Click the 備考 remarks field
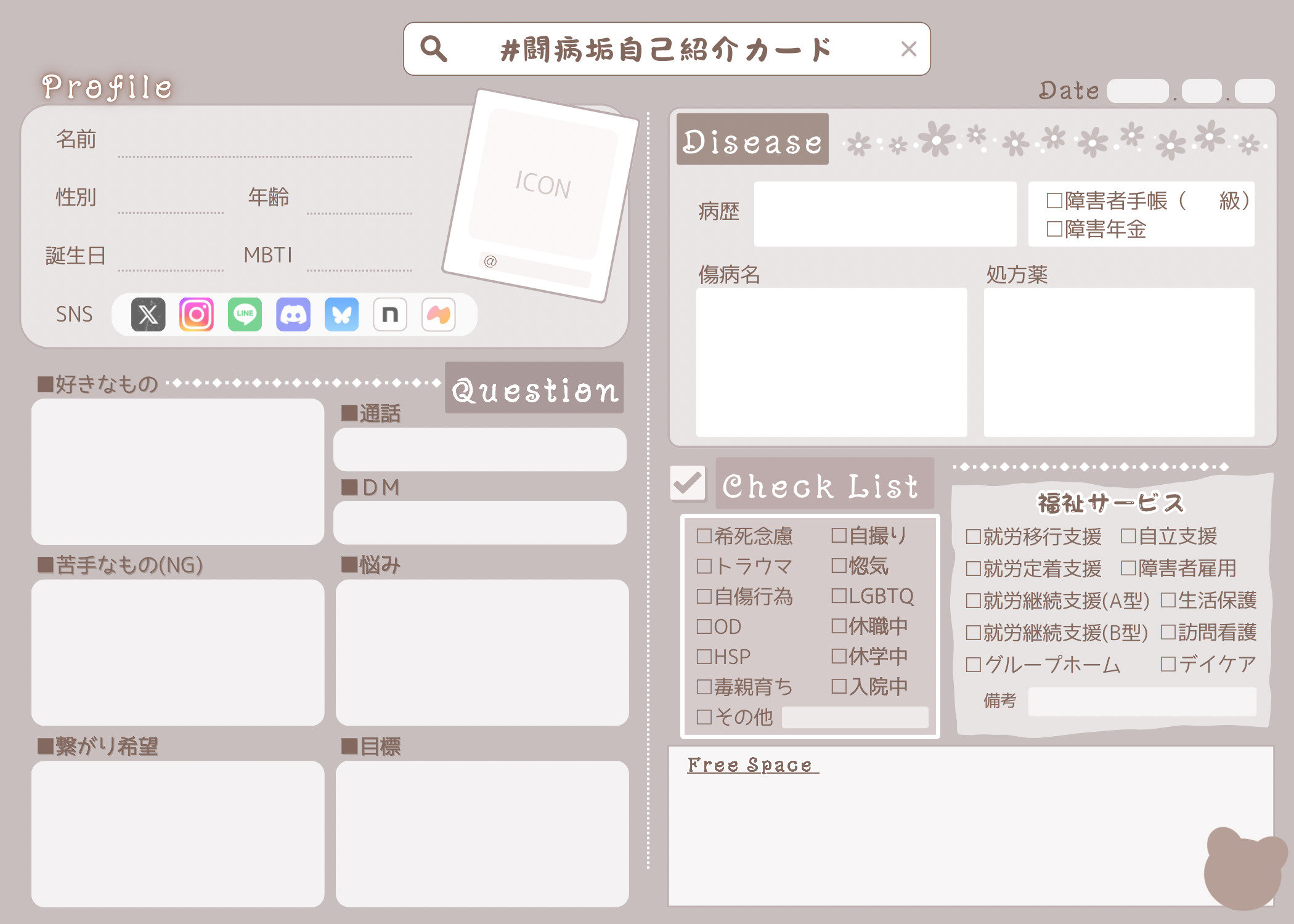This screenshot has width=1294, height=924. (x=1142, y=702)
